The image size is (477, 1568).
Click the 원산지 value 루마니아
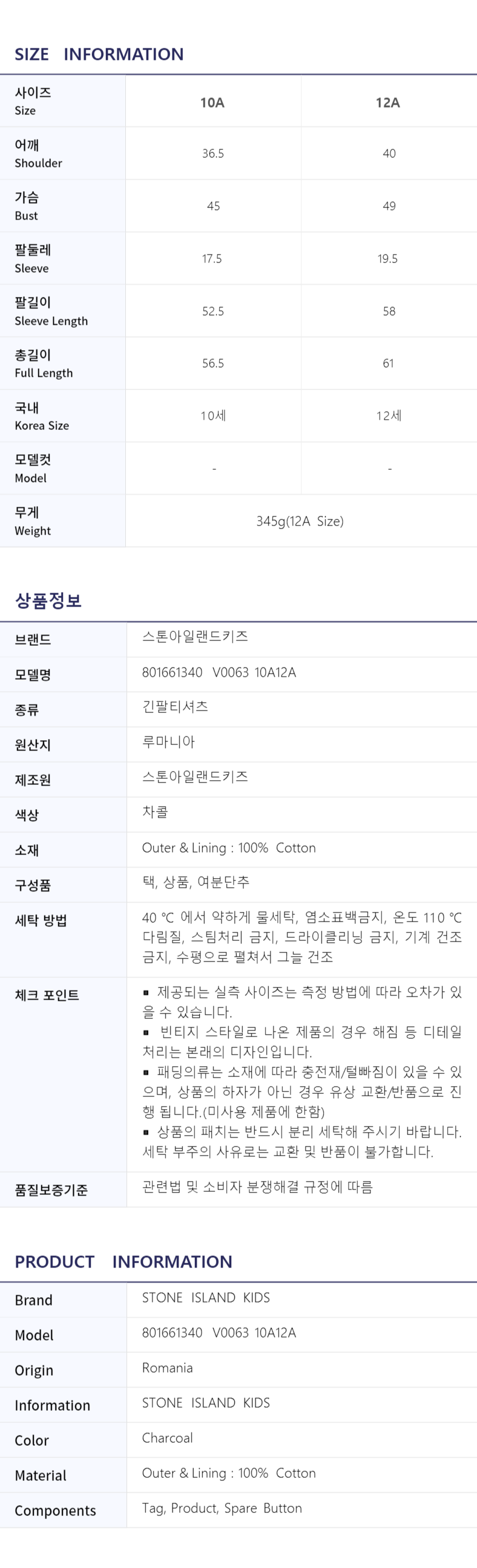[169, 741]
